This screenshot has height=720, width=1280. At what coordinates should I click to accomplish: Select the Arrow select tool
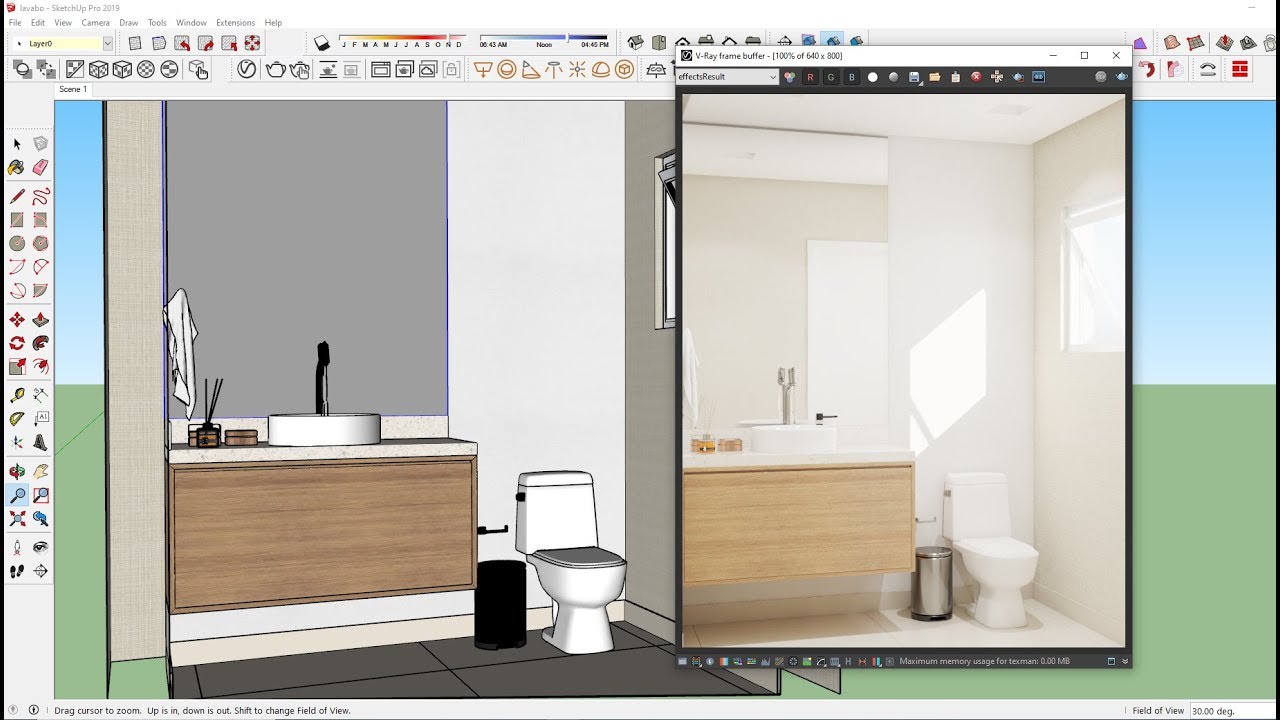point(17,144)
